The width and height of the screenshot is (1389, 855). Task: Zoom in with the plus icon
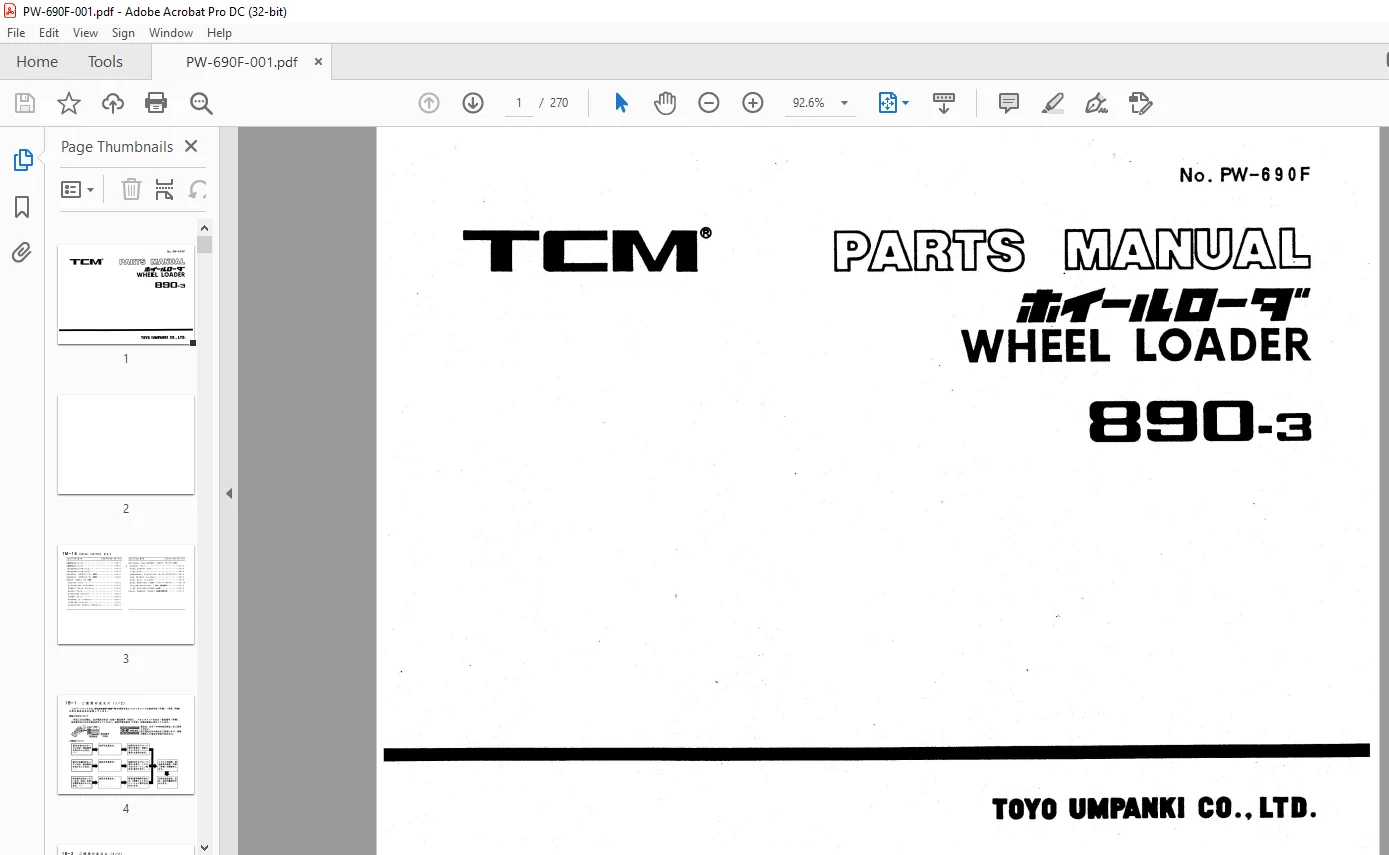click(753, 103)
